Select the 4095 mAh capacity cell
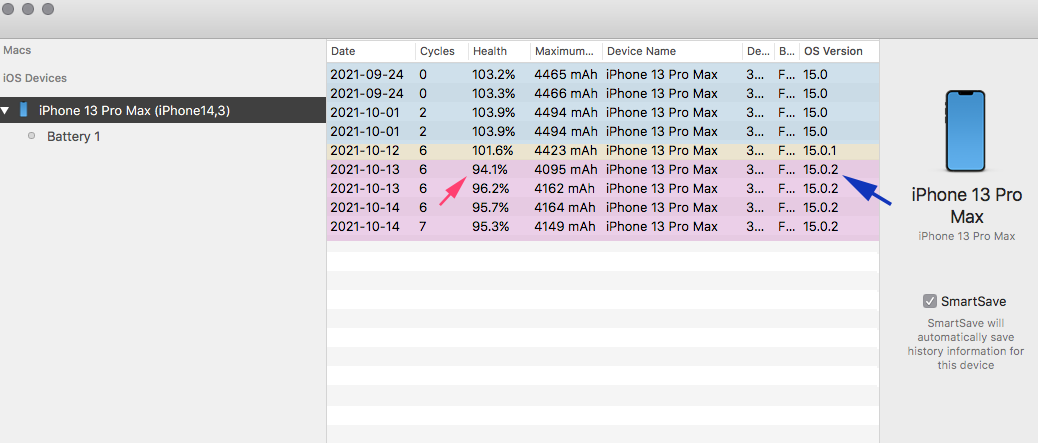 (x=565, y=170)
